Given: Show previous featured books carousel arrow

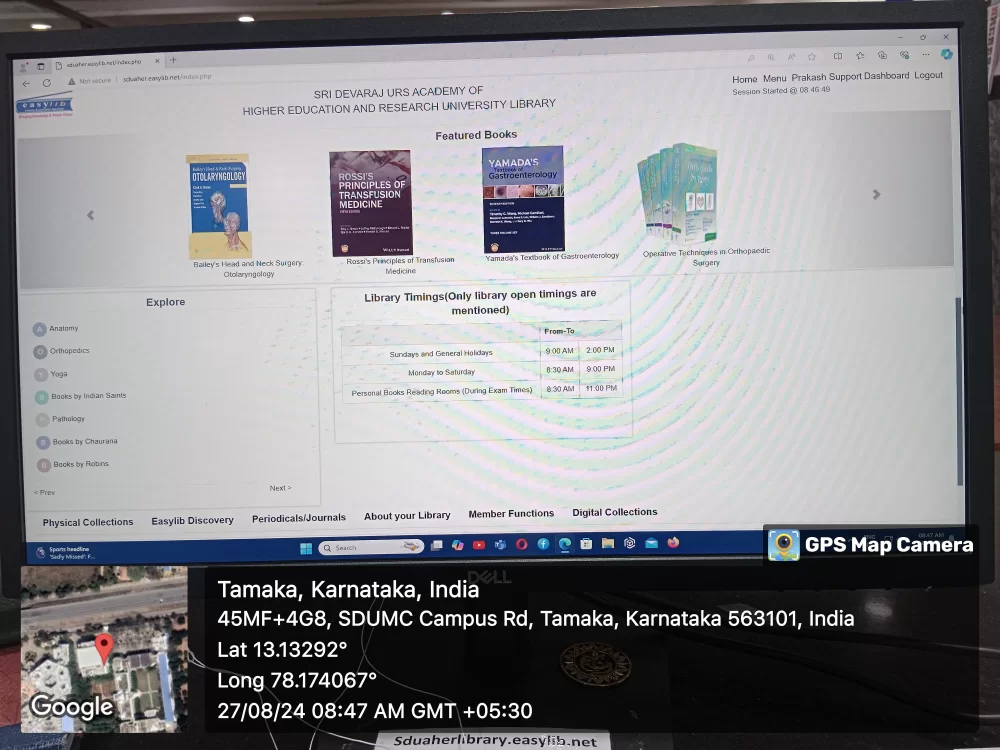Looking at the screenshot, I should pos(91,215).
